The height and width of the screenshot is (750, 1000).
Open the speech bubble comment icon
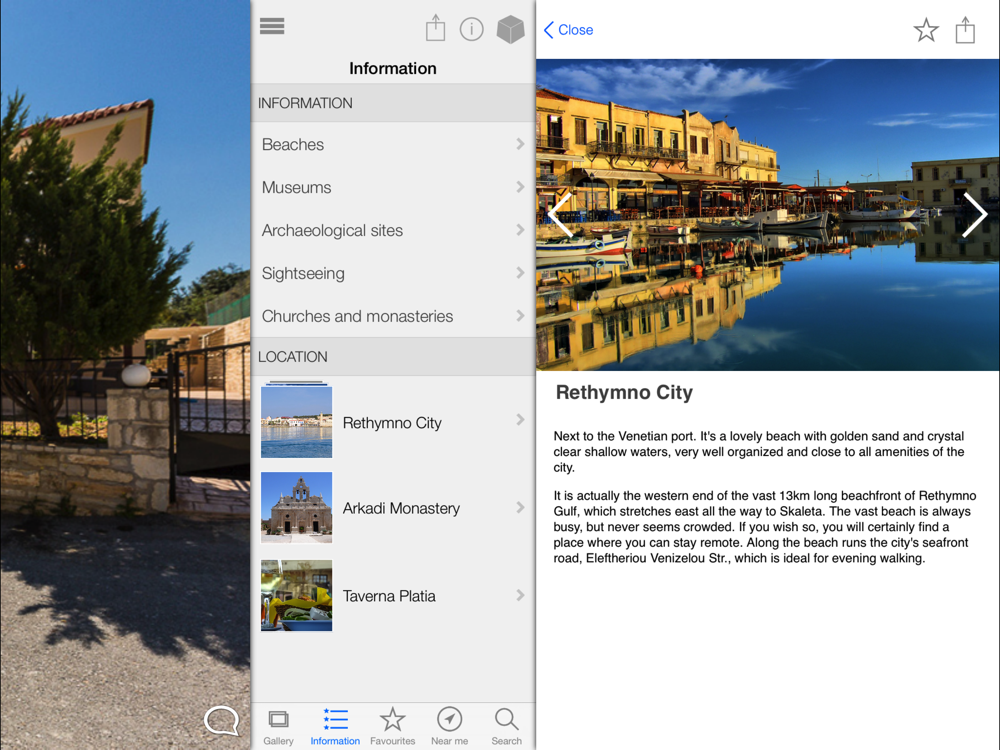tap(221, 721)
